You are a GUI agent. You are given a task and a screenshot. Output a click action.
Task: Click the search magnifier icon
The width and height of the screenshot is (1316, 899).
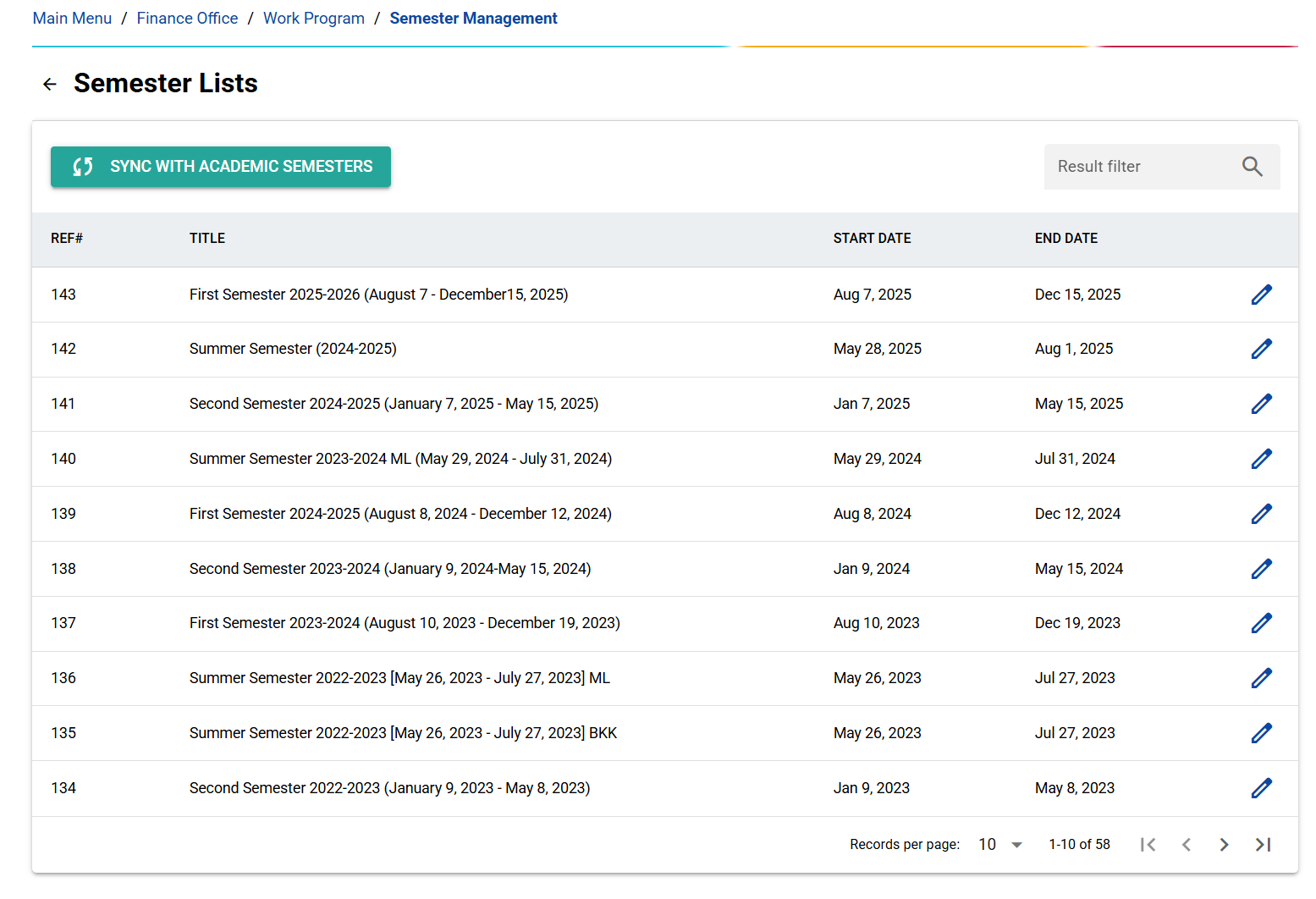point(1252,167)
